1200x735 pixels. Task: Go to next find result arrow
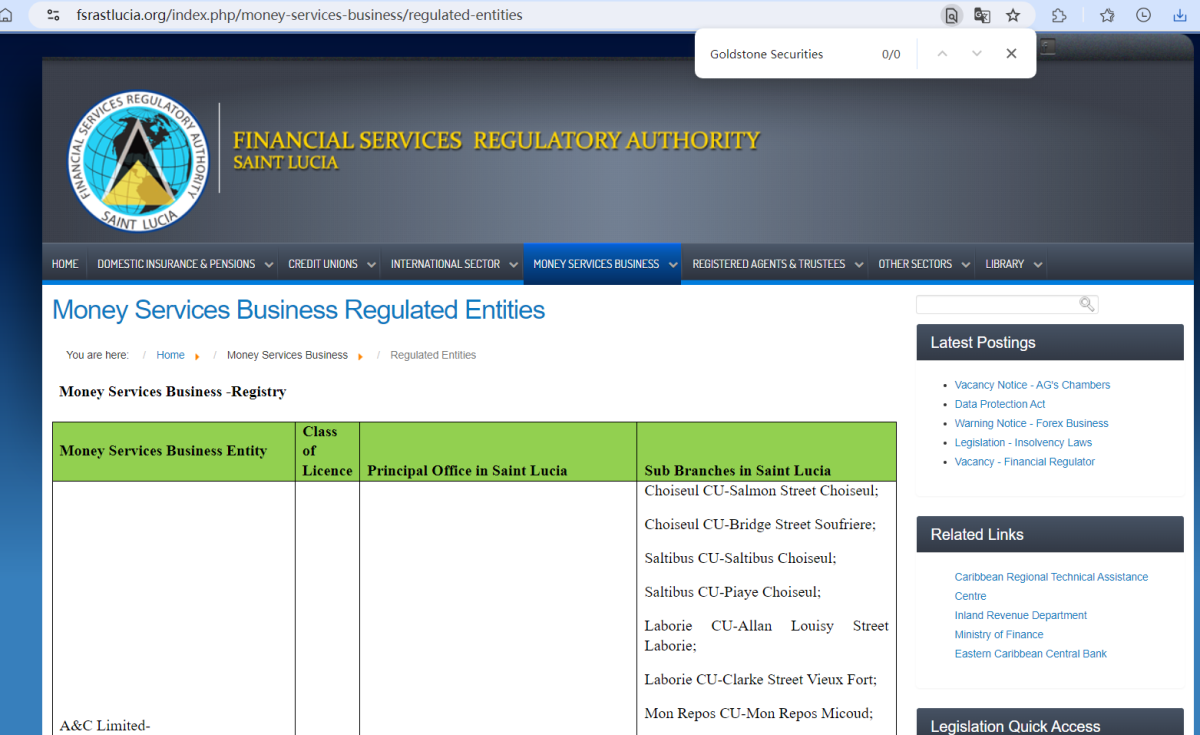976,54
